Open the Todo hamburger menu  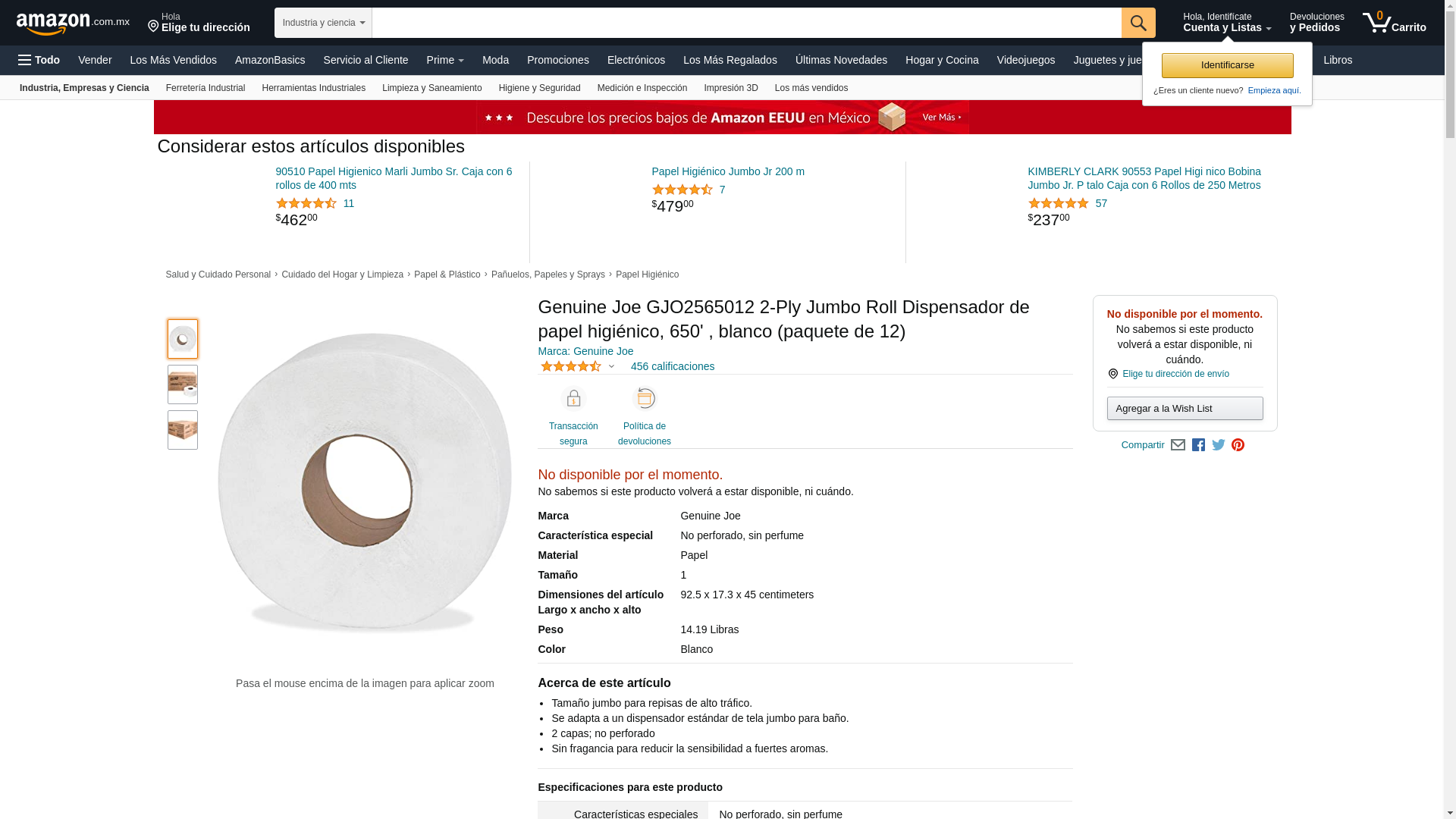tap(39, 60)
